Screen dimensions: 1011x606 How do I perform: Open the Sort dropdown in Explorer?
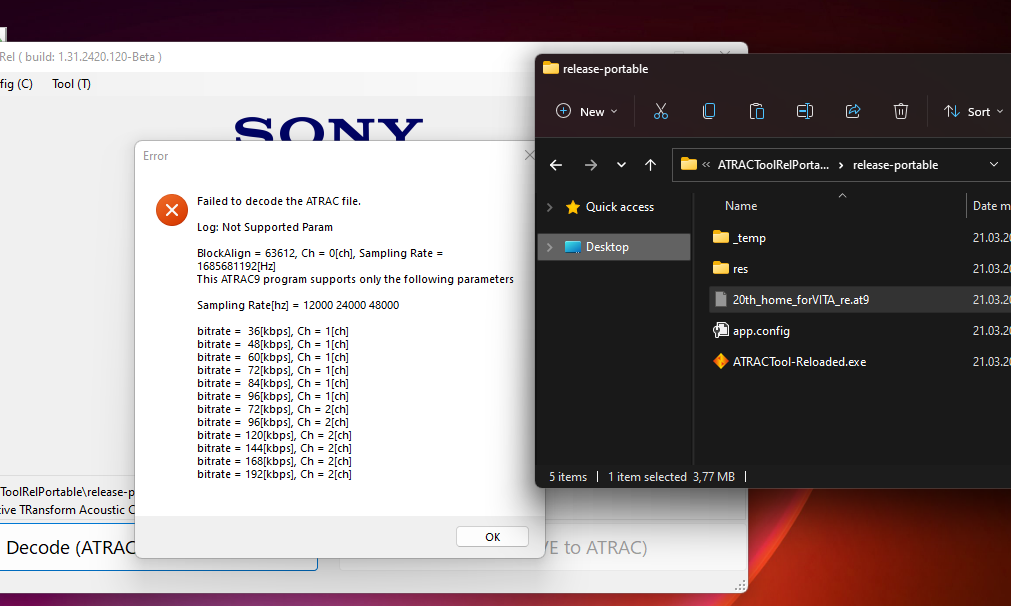click(973, 112)
